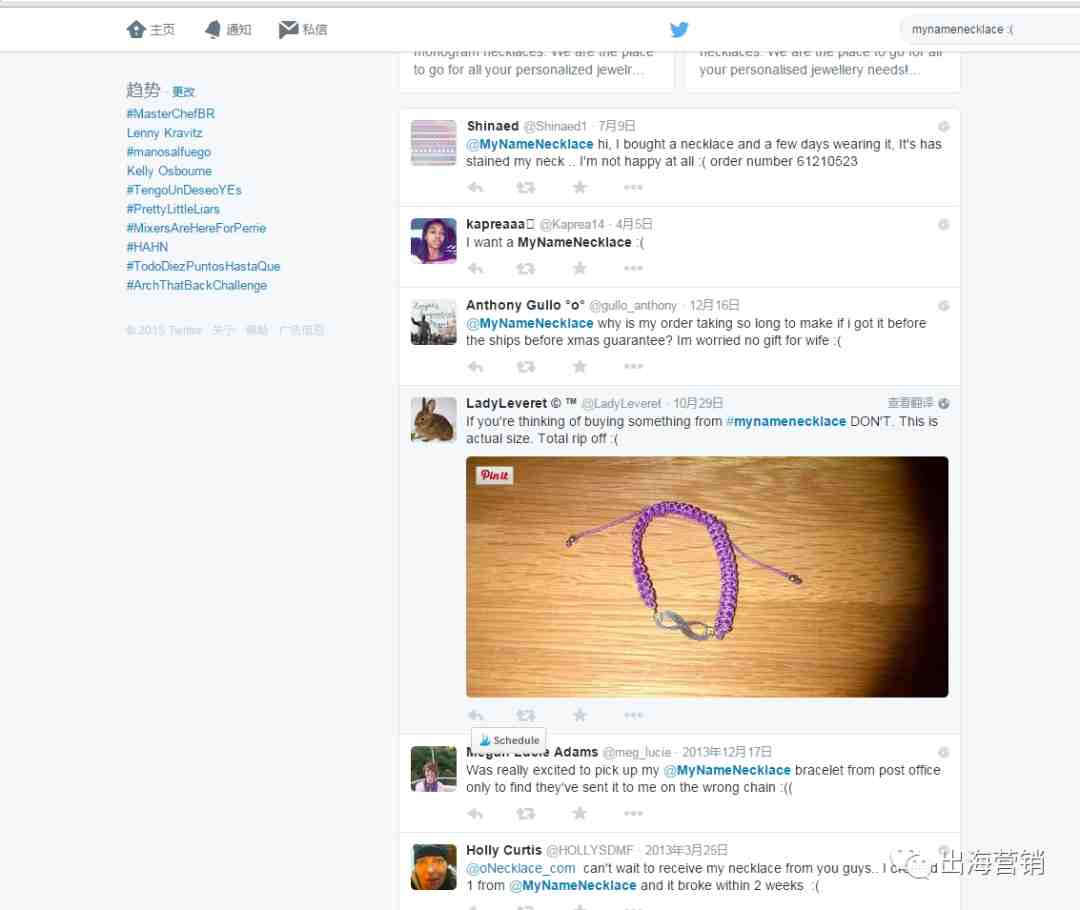Open the #TengoUnDeseoYEs trend

click(183, 190)
